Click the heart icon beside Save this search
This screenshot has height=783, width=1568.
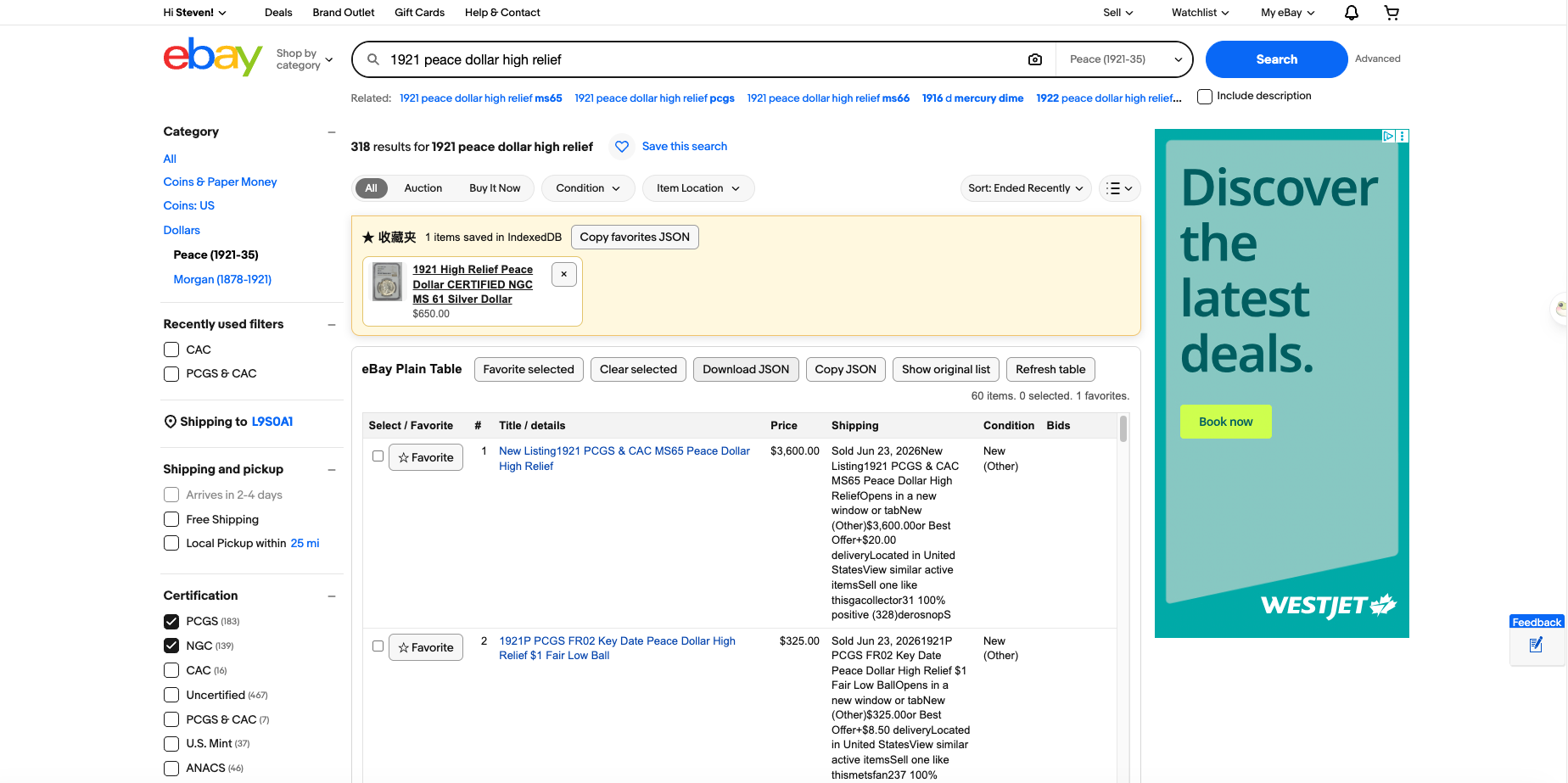pyautogui.click(x=622, y=147)
